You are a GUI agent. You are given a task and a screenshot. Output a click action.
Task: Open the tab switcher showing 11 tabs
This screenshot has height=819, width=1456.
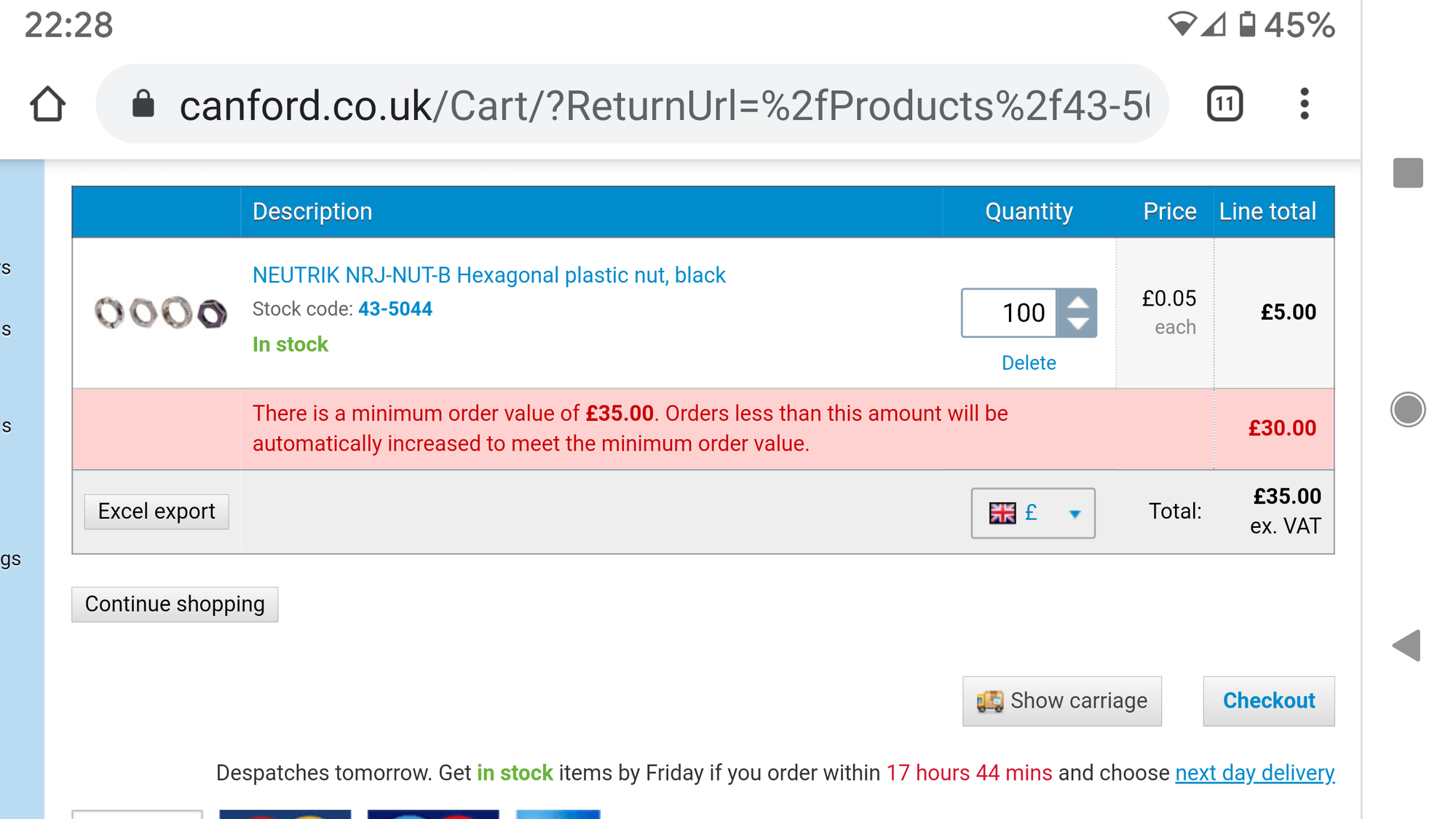click(1224, 104)
